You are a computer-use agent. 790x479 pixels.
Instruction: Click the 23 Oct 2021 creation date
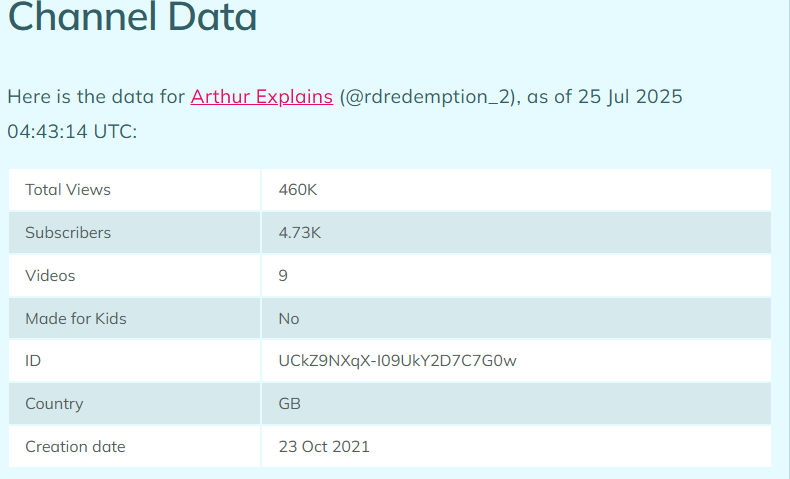(x=324, y=447)
